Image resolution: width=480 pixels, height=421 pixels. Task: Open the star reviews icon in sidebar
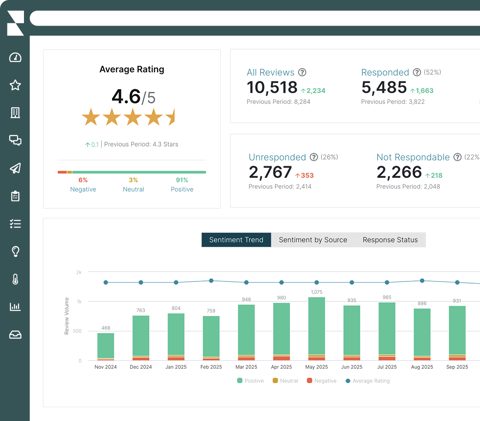point(15,85)
